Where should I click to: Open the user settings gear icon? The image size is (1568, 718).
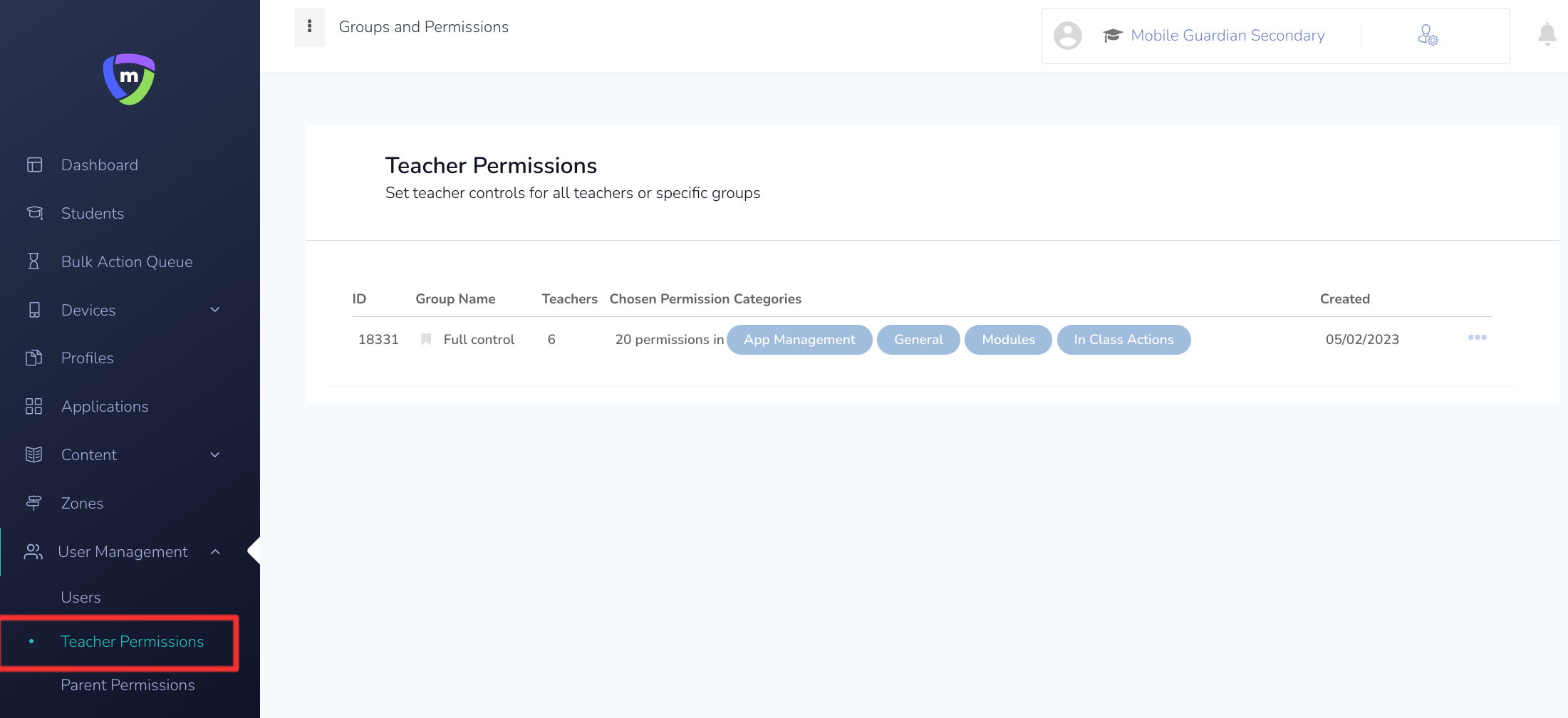[1428, 36]
